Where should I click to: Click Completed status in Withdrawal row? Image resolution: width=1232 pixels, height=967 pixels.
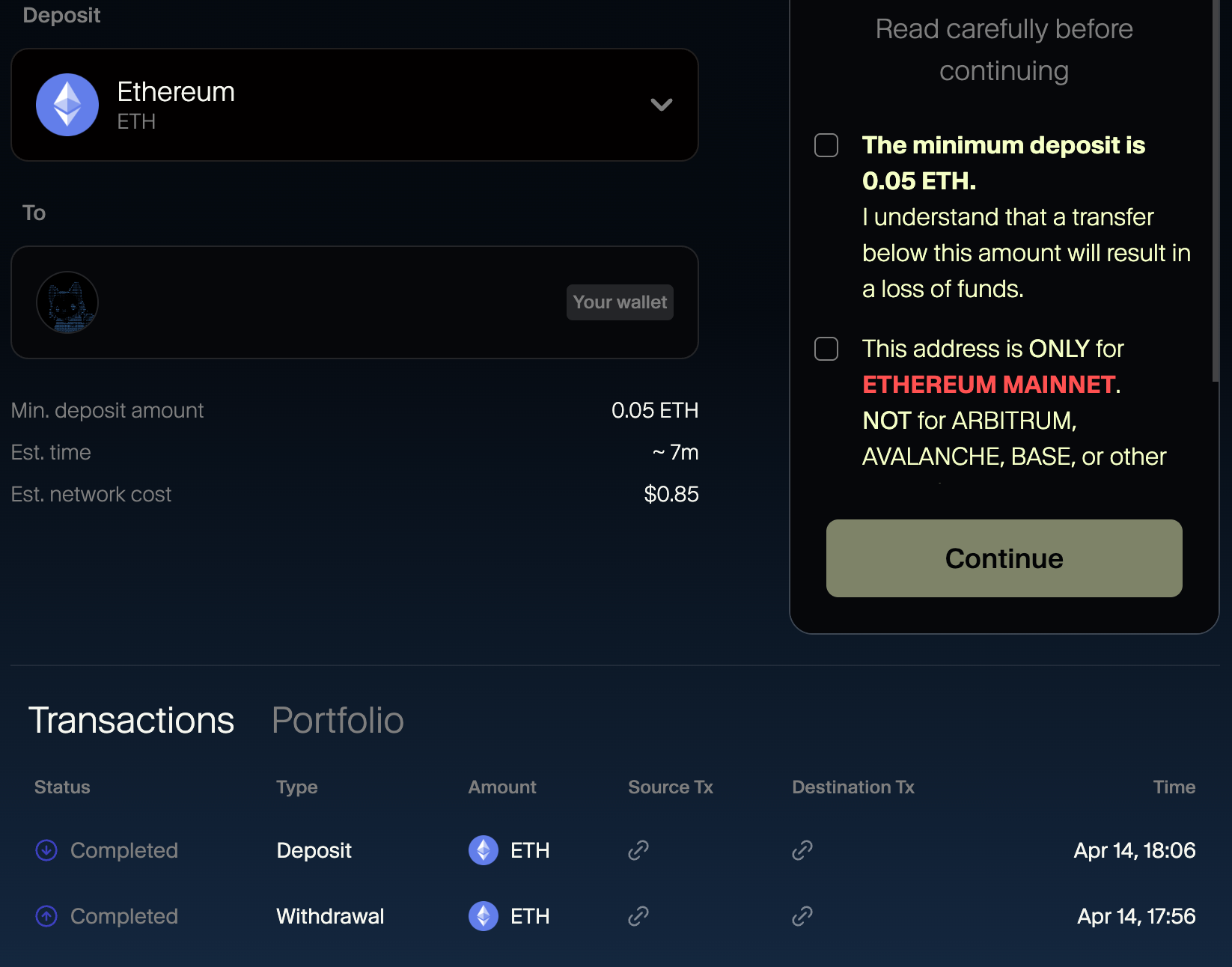[124, 916]
